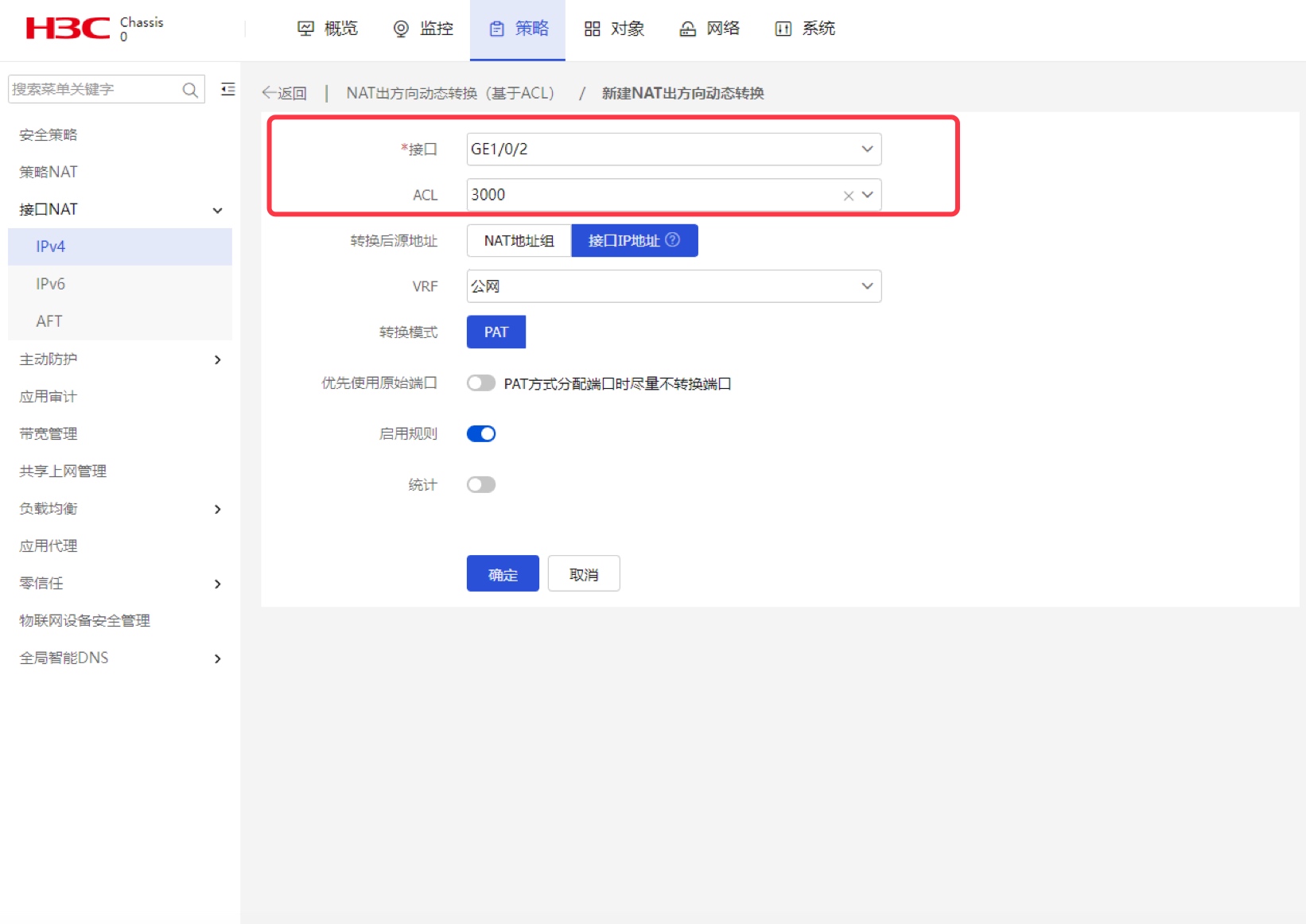Image resolution: width=1306 pixels, height=924 pixels.
Task: Open the VRF dropdown showing 公网
Action: pos(674,286)
